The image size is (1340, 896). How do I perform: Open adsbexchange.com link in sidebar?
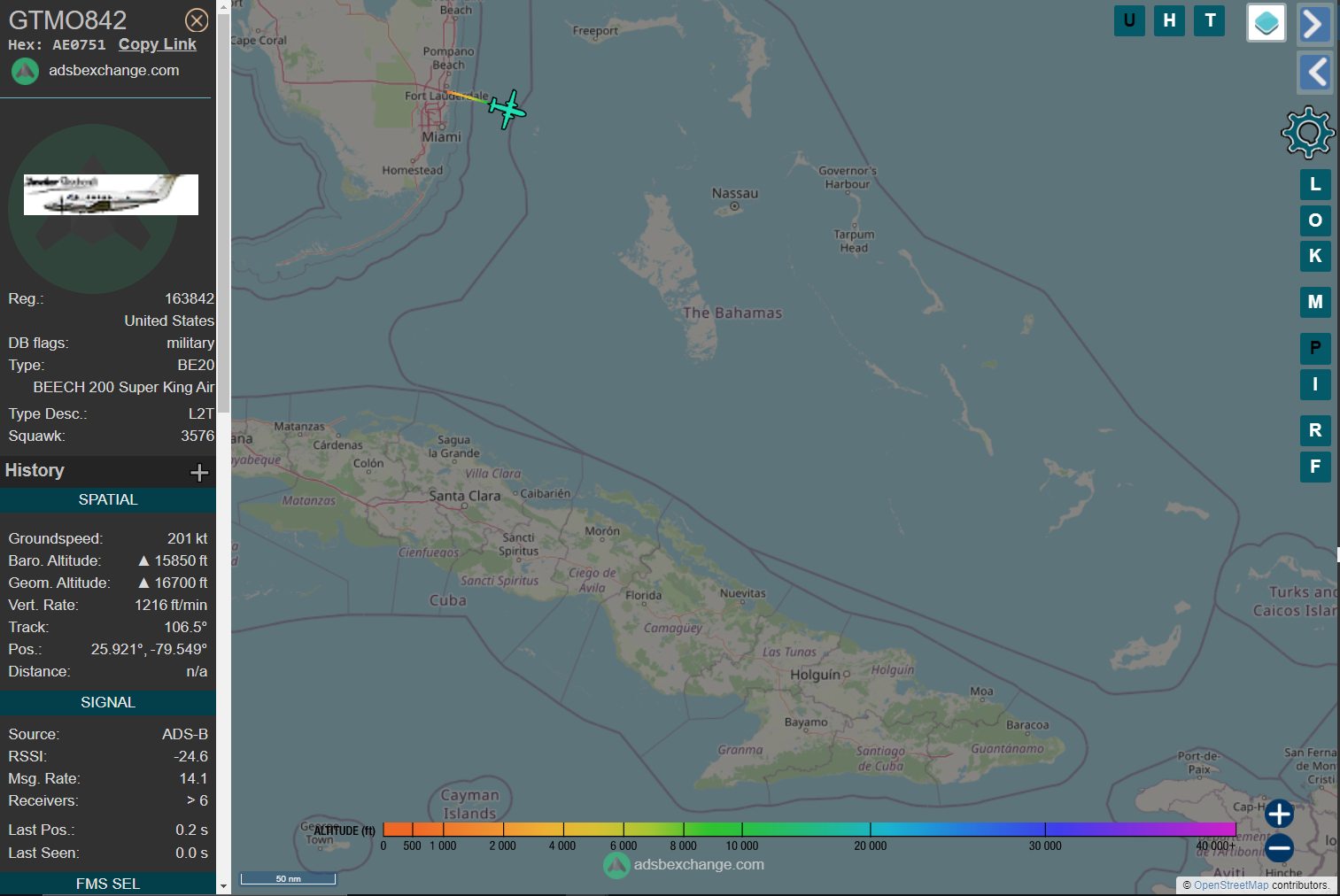click(113, 70)
